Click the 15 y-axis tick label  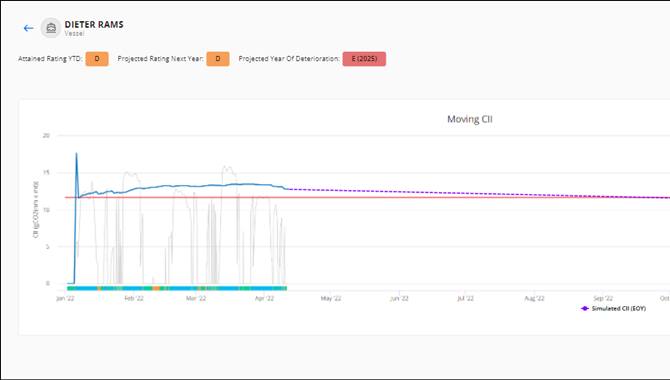[46, 173]
